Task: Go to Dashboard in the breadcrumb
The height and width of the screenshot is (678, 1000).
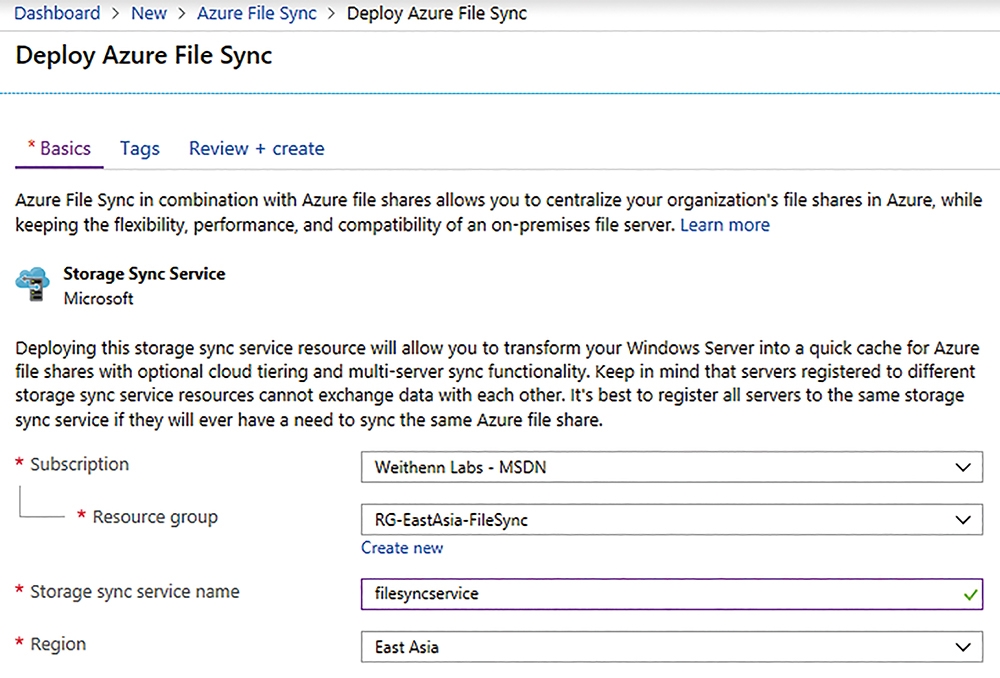Action: [x=57, y=13]
